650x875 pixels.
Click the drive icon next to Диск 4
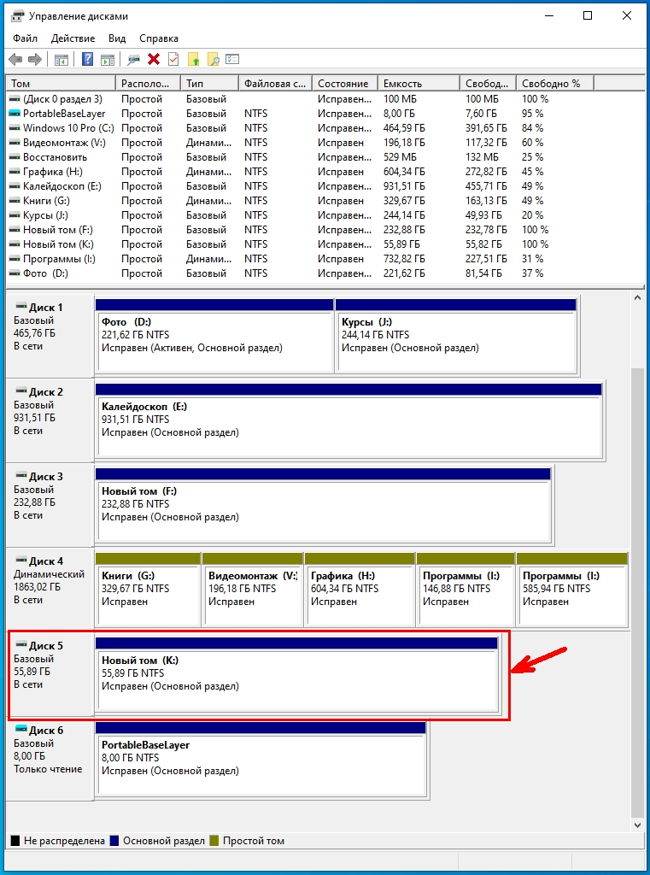[21, 560]
